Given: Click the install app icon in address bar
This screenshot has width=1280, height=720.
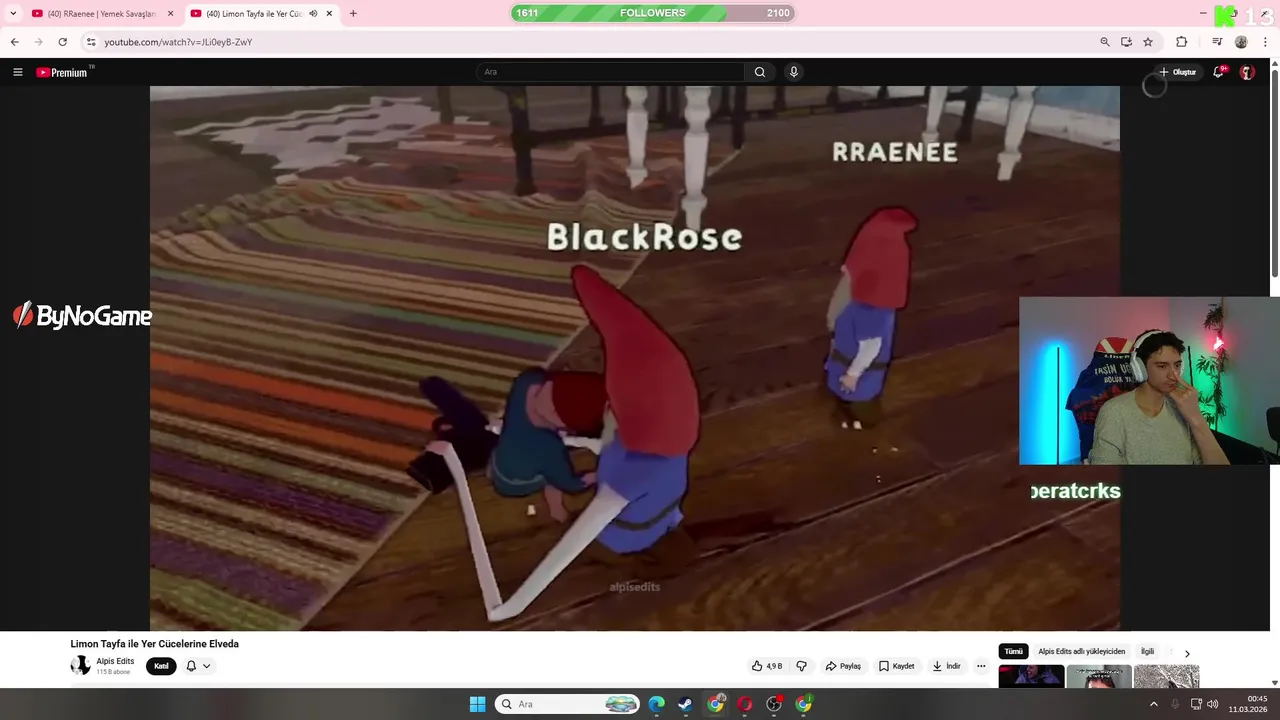Looking at the screenshot, I should coord(1126,42).
